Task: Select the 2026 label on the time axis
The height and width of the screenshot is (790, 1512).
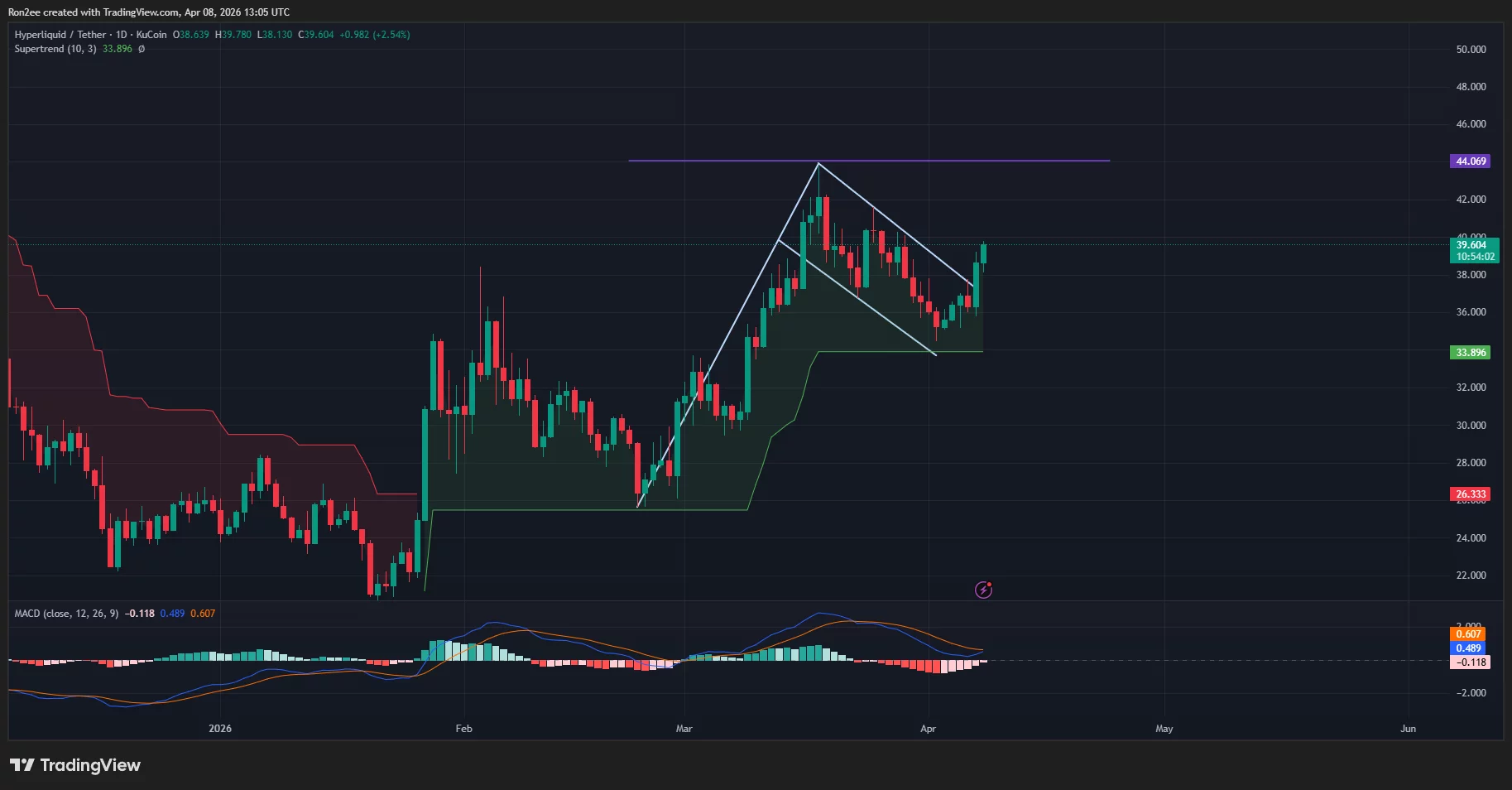Action: coord(219,729)
